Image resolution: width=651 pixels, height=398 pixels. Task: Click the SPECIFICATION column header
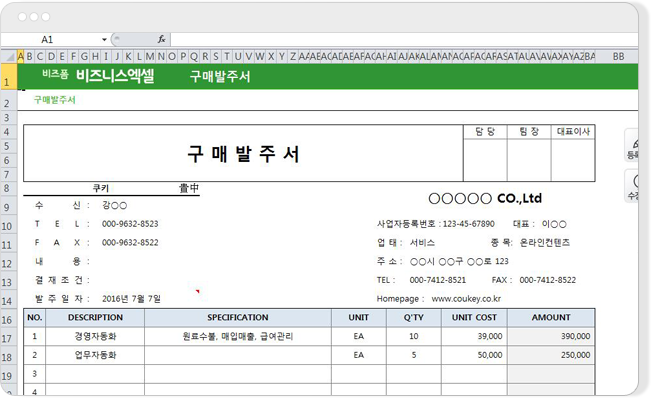(x=238, y=317)
